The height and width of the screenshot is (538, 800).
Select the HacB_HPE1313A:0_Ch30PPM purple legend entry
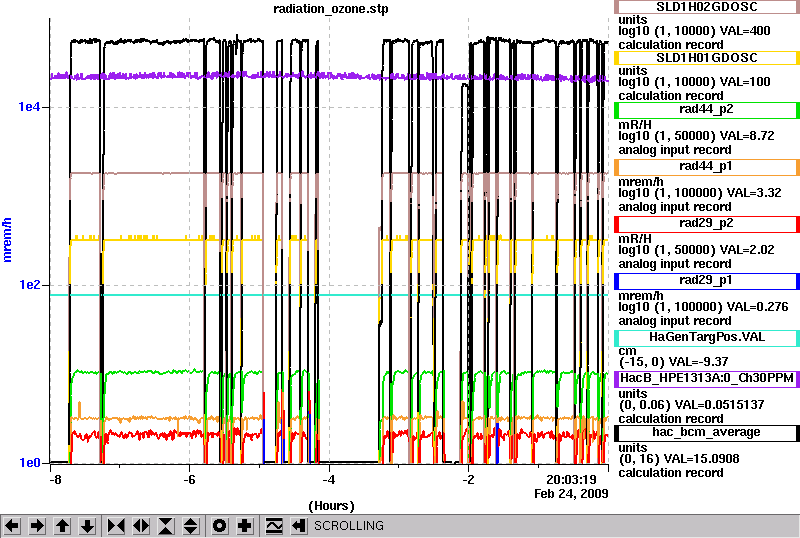pyautogui.click(x=707, y=378)
